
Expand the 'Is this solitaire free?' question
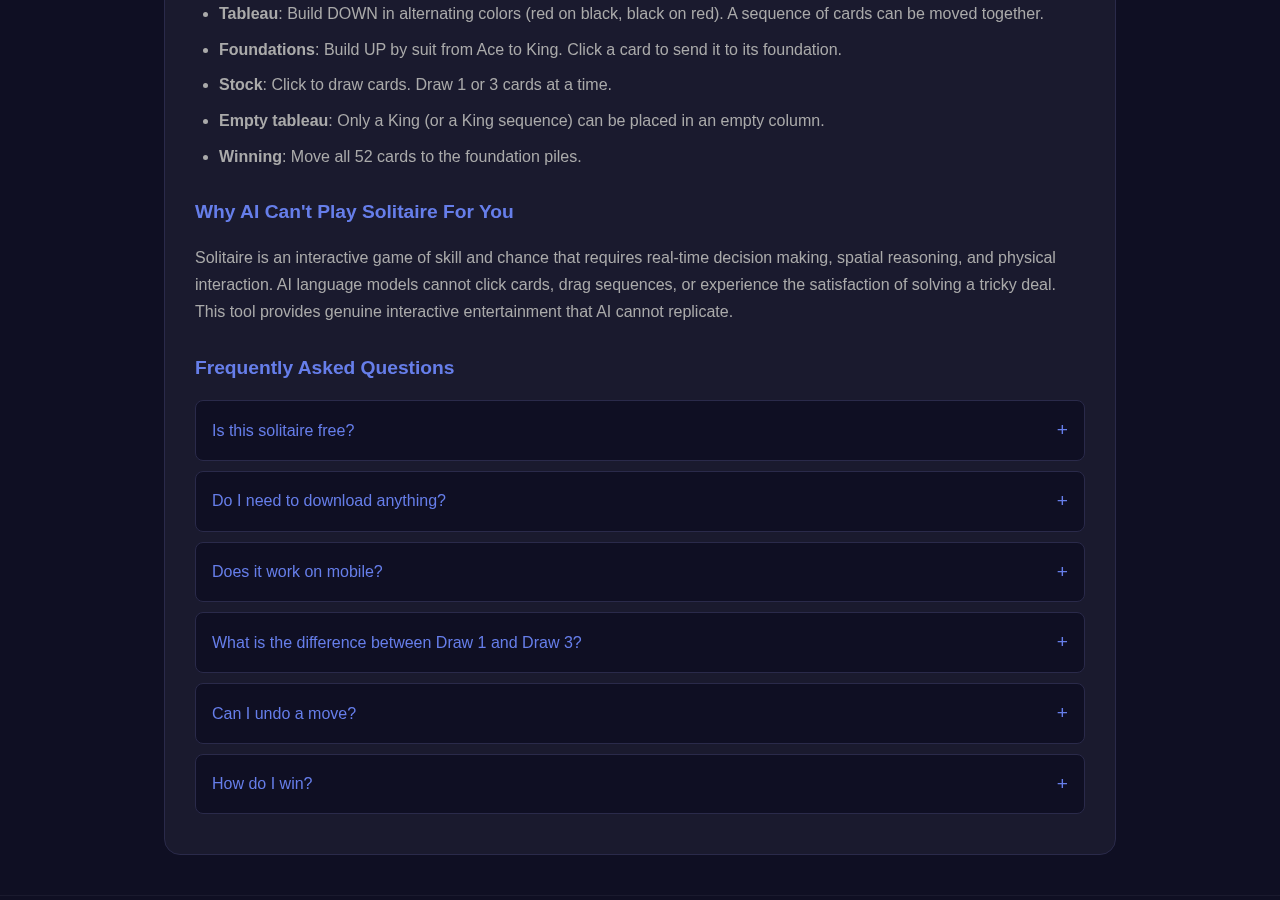(x=640, y=431)
